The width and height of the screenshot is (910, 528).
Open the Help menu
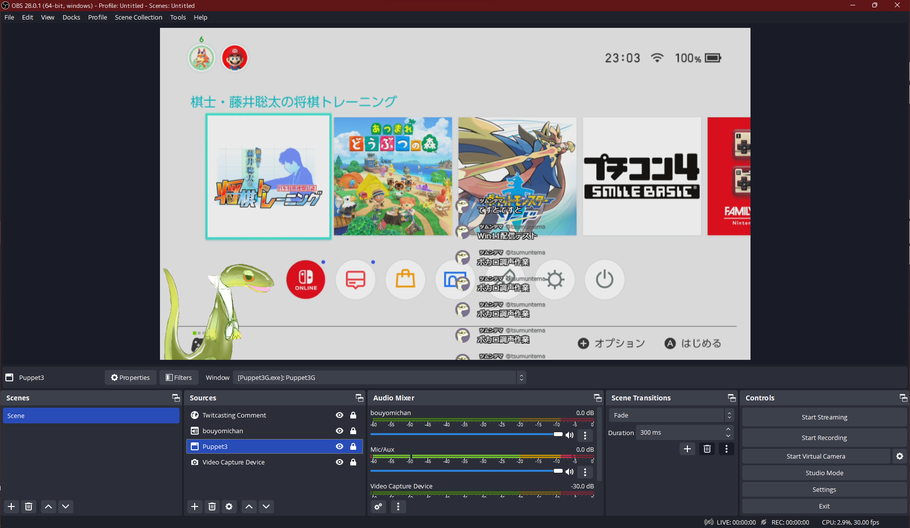pyautogui.click(x=200, y=17)
